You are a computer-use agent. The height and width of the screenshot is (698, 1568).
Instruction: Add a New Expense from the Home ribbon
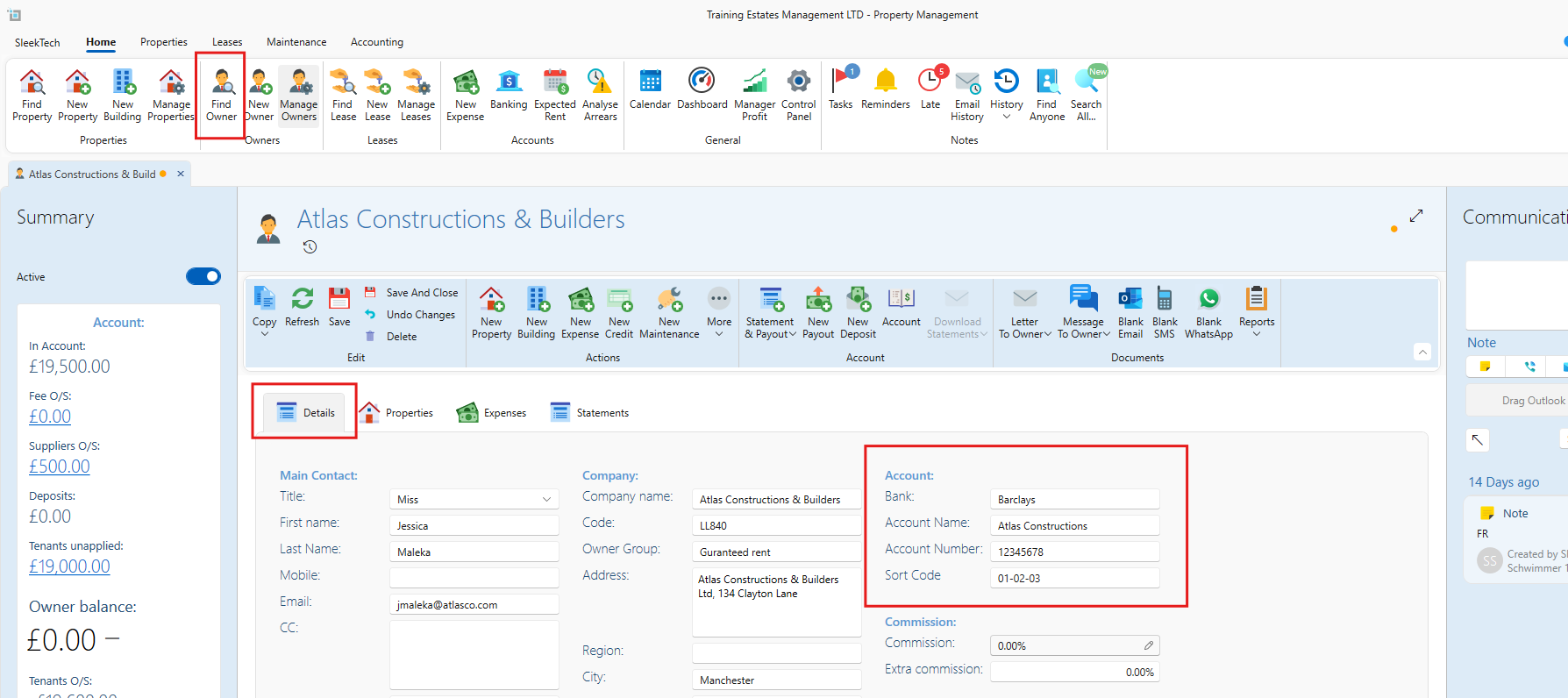tap(466, 95)
